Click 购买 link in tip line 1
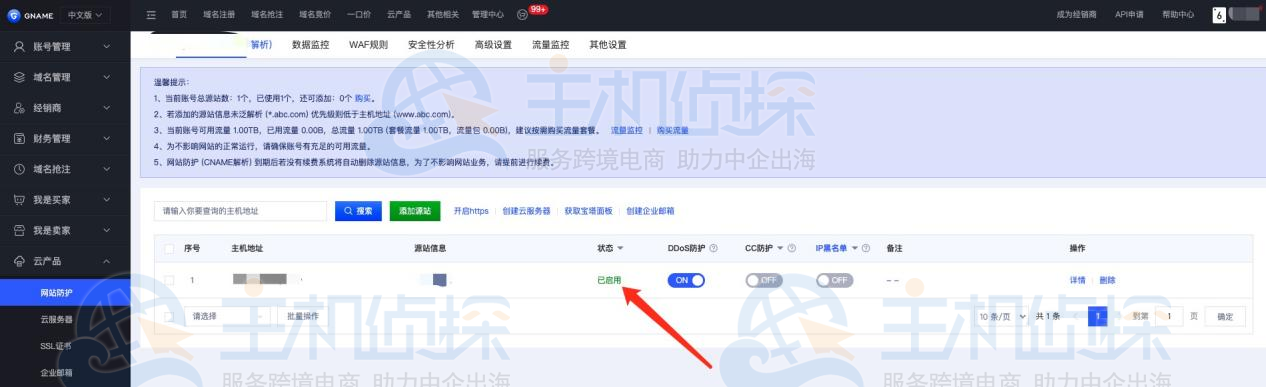The height and width of the screenshot is (387, 1266). [364, 99]
